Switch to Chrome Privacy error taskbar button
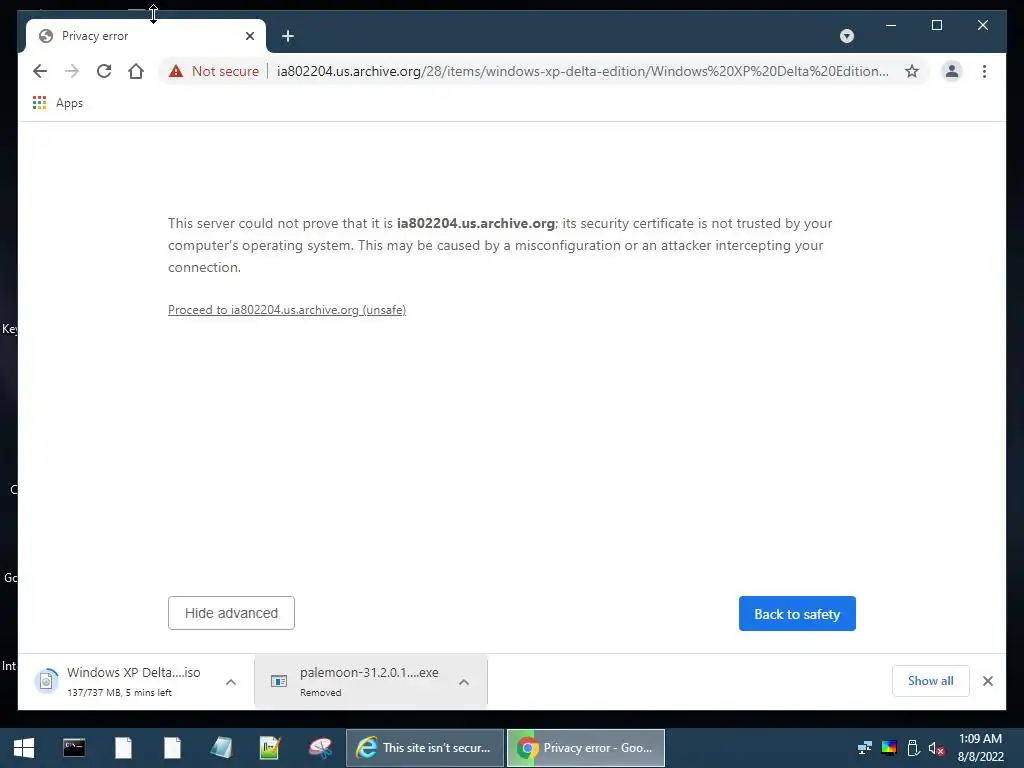 586,748
